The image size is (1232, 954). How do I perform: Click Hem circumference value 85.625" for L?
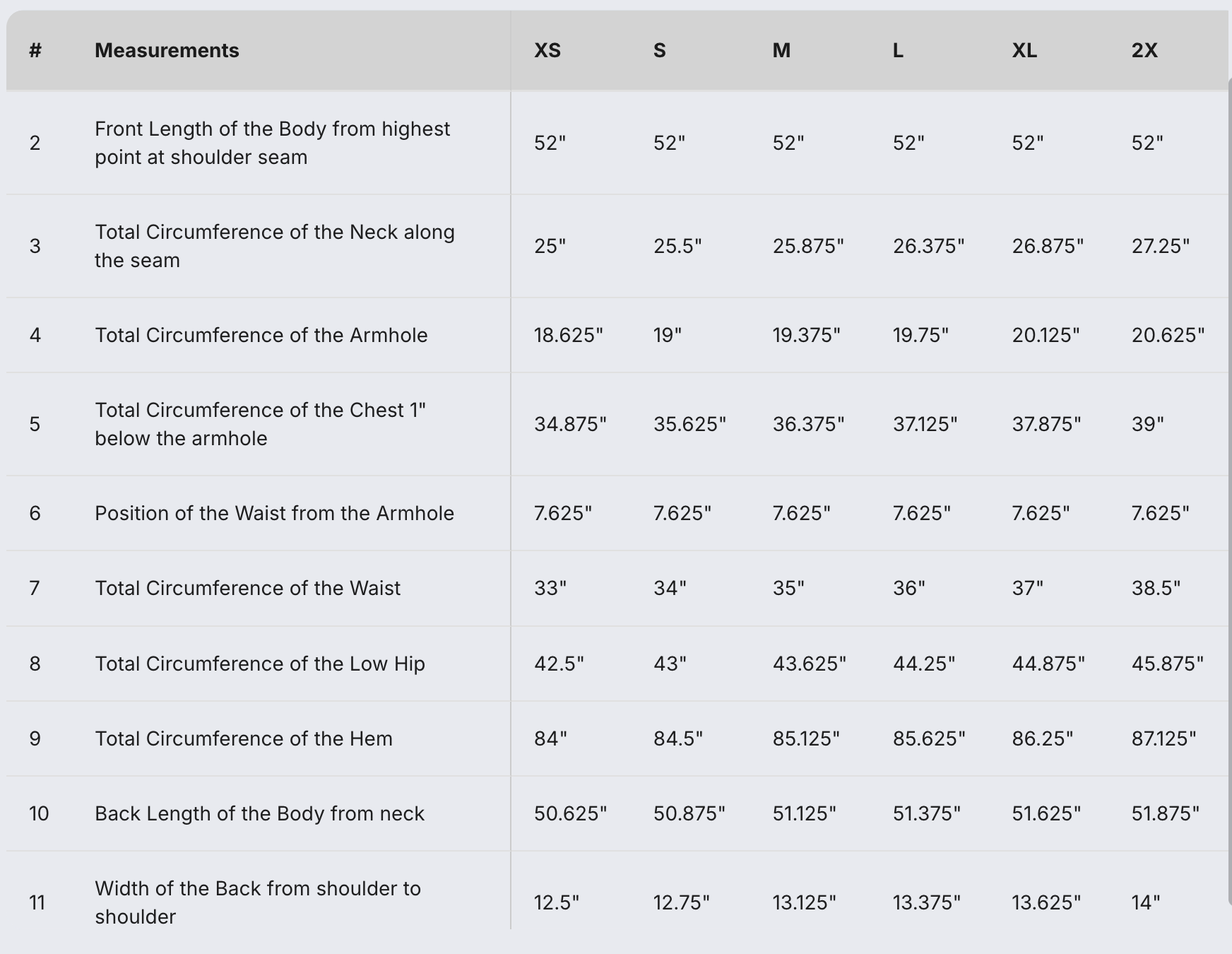pos(928,738)
